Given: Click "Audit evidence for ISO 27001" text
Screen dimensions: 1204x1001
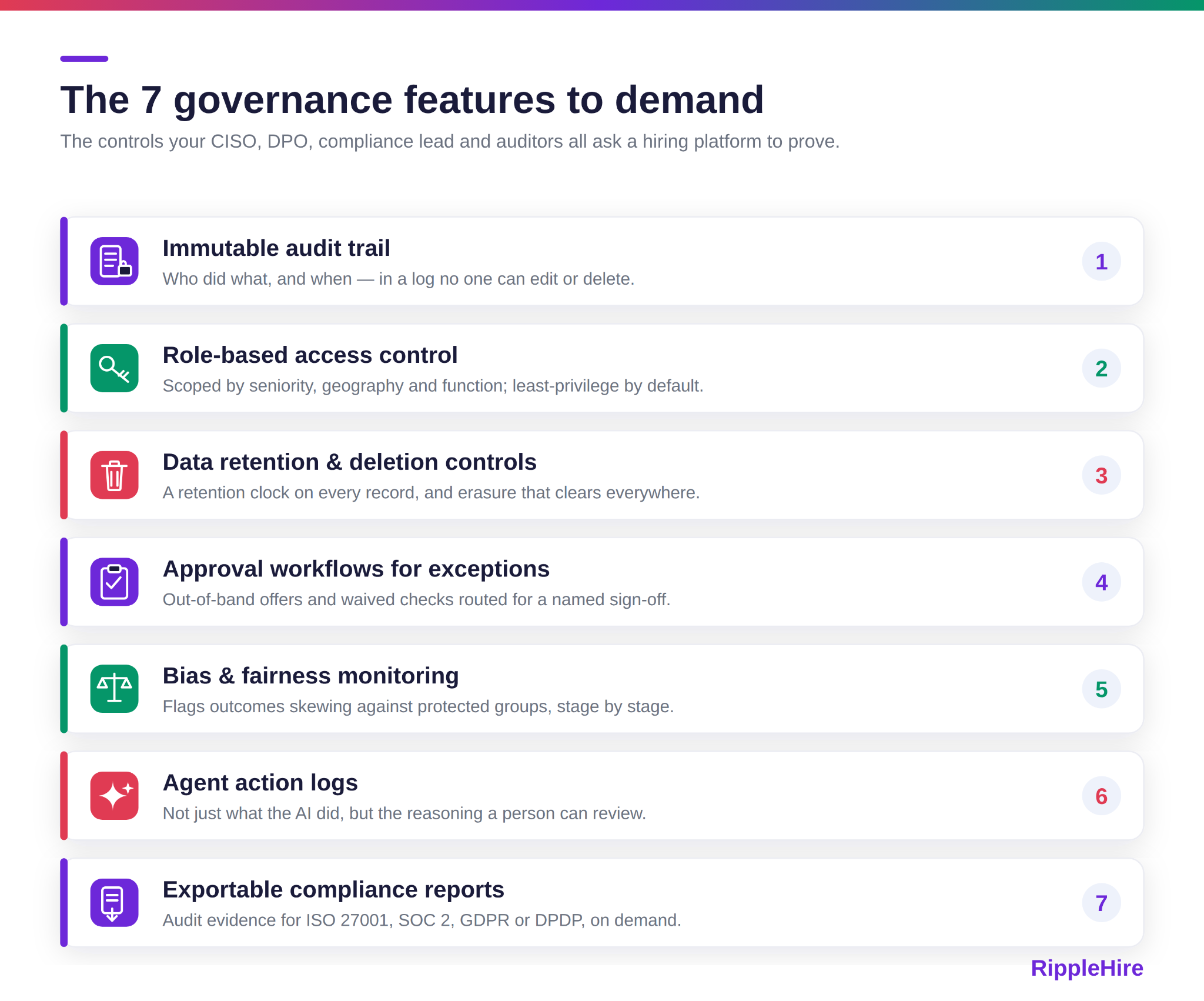Looking at the screenshot, I should [x=422, y=920].
